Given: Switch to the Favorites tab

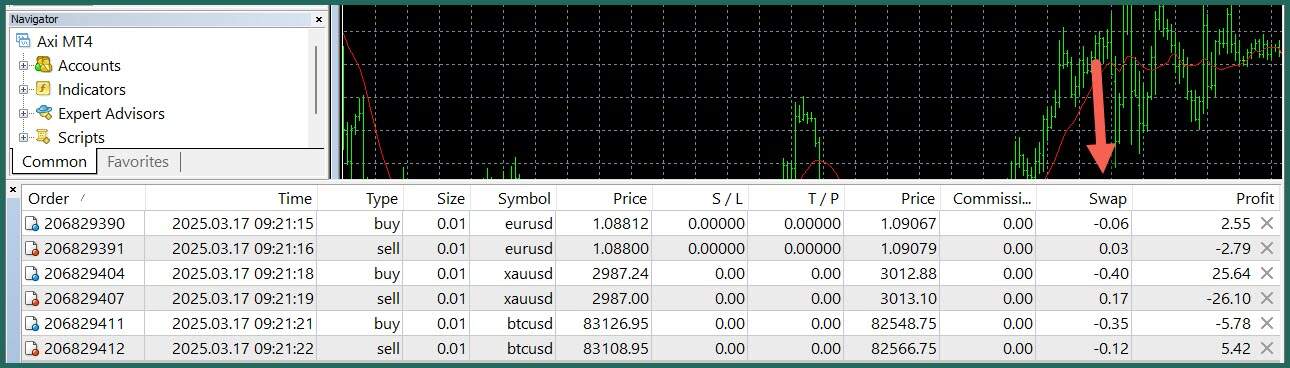Looking at the screenshot, I should 138,161.
